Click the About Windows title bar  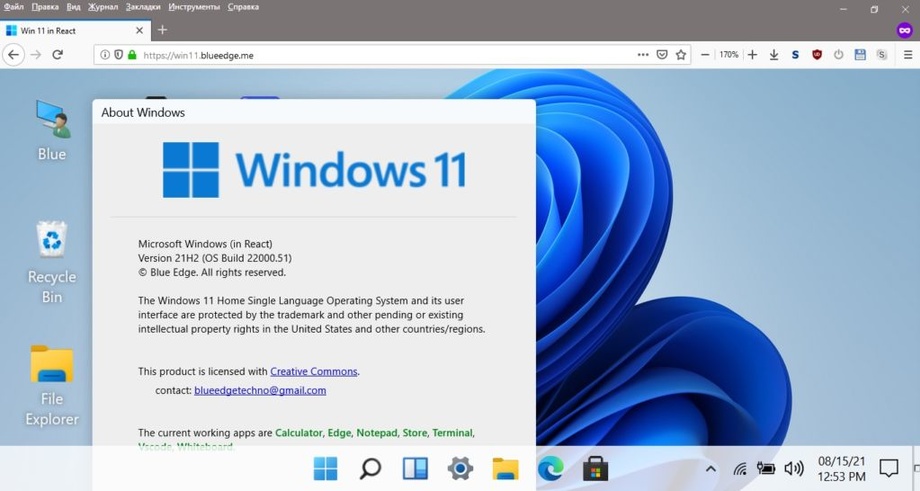point(314,112)
